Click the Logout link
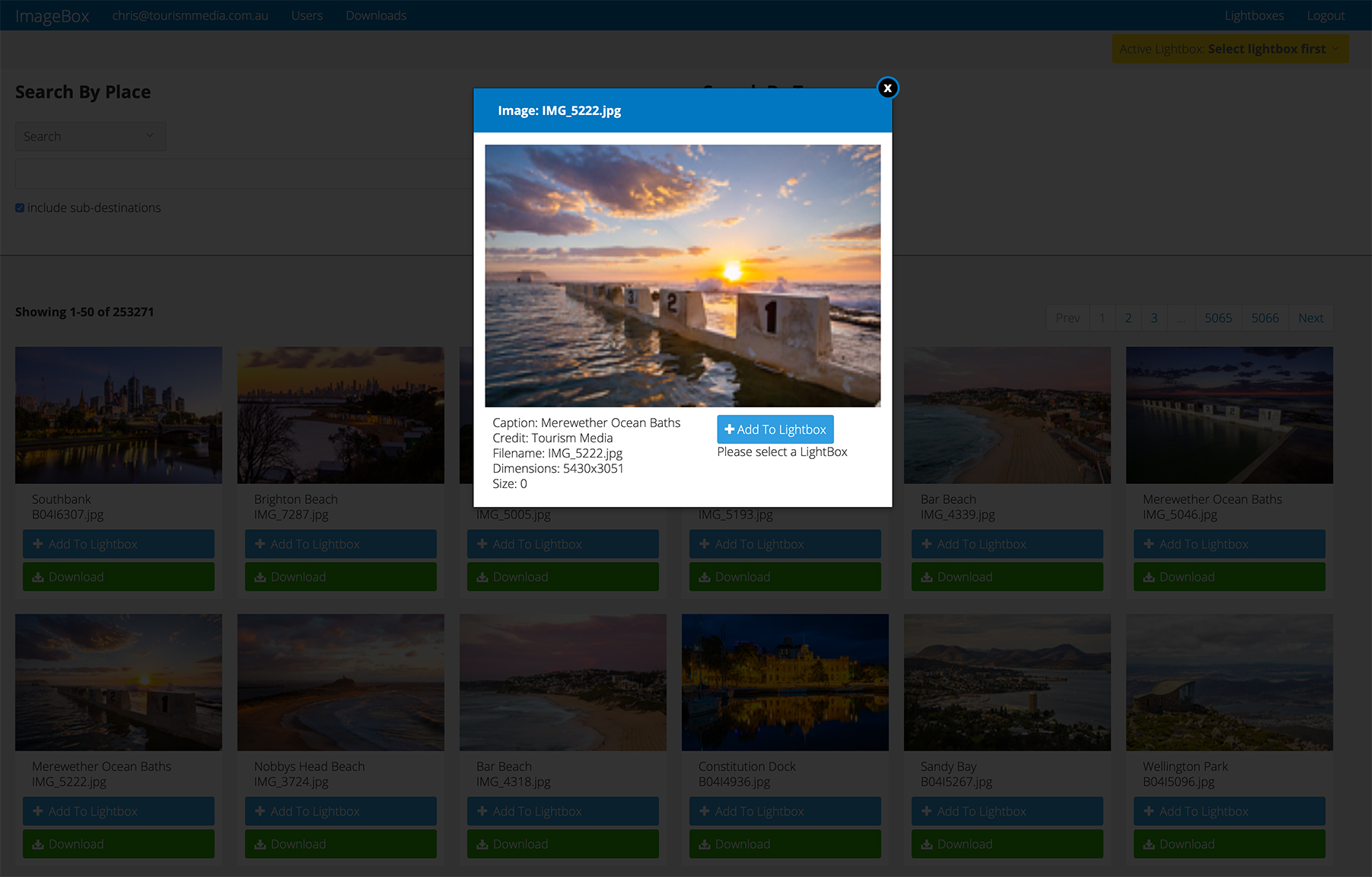1372x877 pixels. click(1326, 15)
